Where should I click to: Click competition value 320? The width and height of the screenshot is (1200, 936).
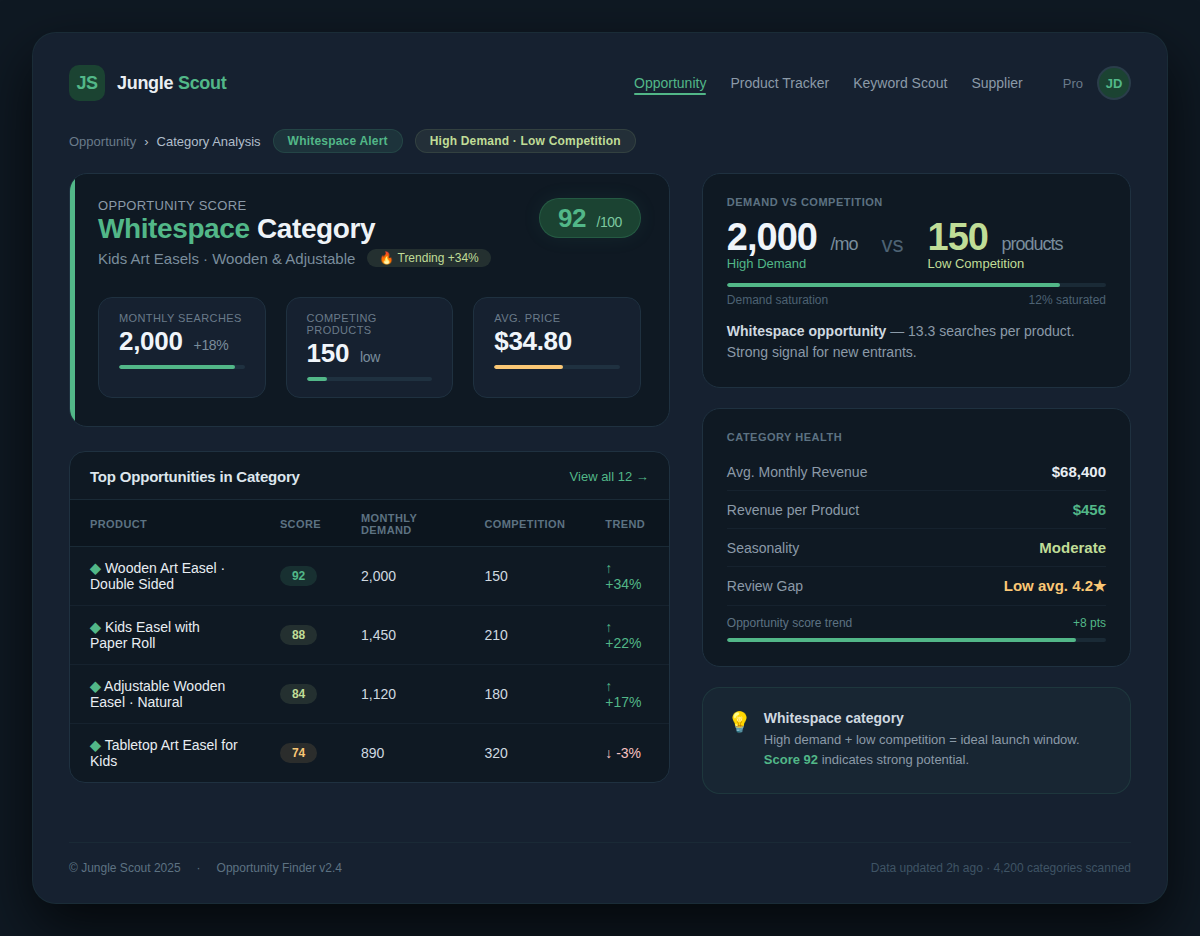496,753
